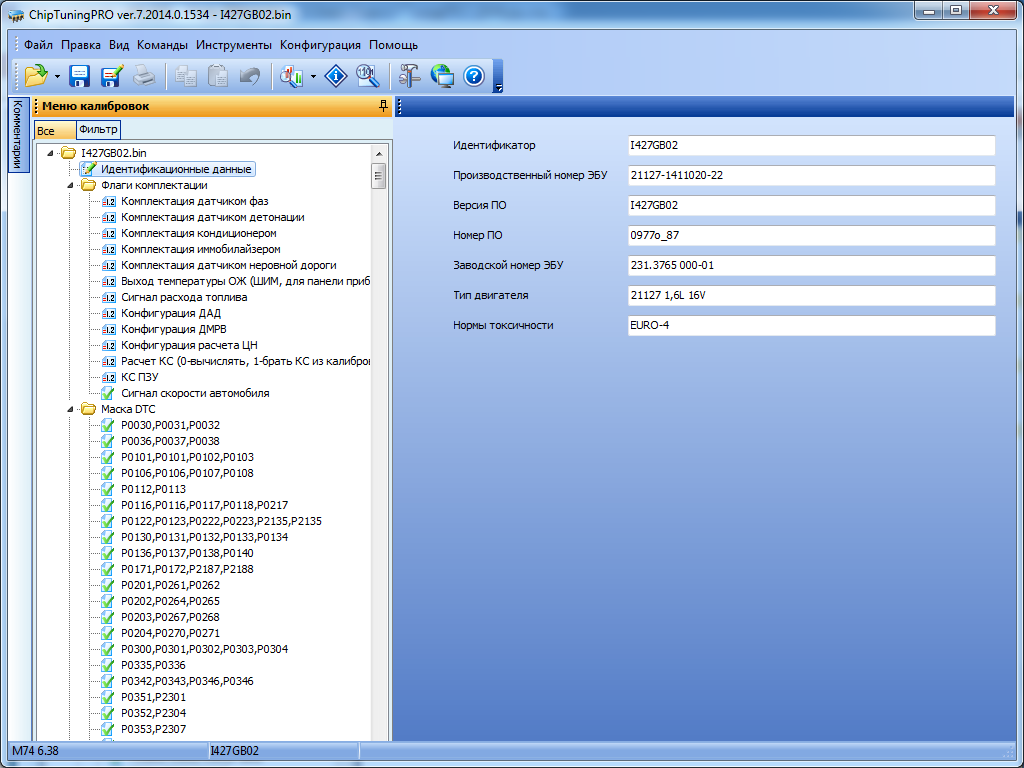Open the Команды menu
This screenshot has width=1024, height=768.
[162, 45]
